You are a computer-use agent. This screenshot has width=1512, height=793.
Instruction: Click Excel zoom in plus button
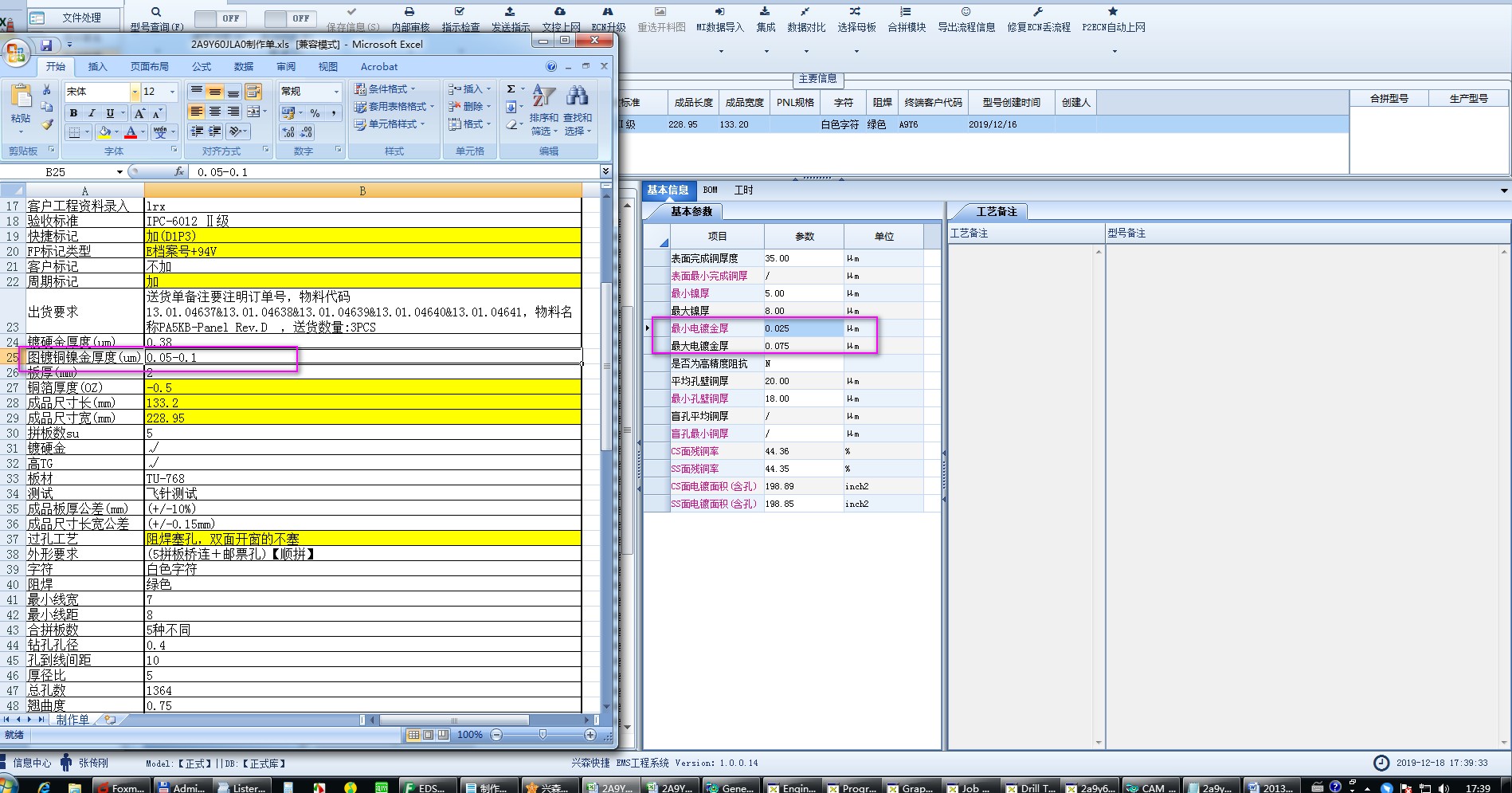[x=590, y=735]
